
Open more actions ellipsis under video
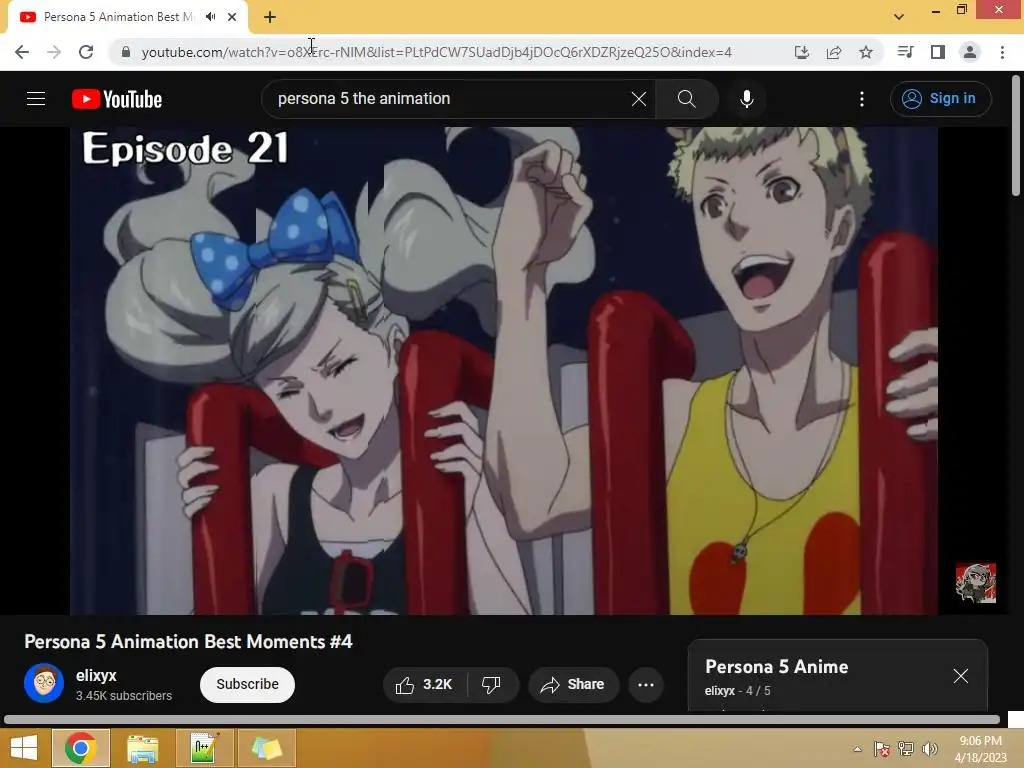pyautogui.click(x=646, y=684)
